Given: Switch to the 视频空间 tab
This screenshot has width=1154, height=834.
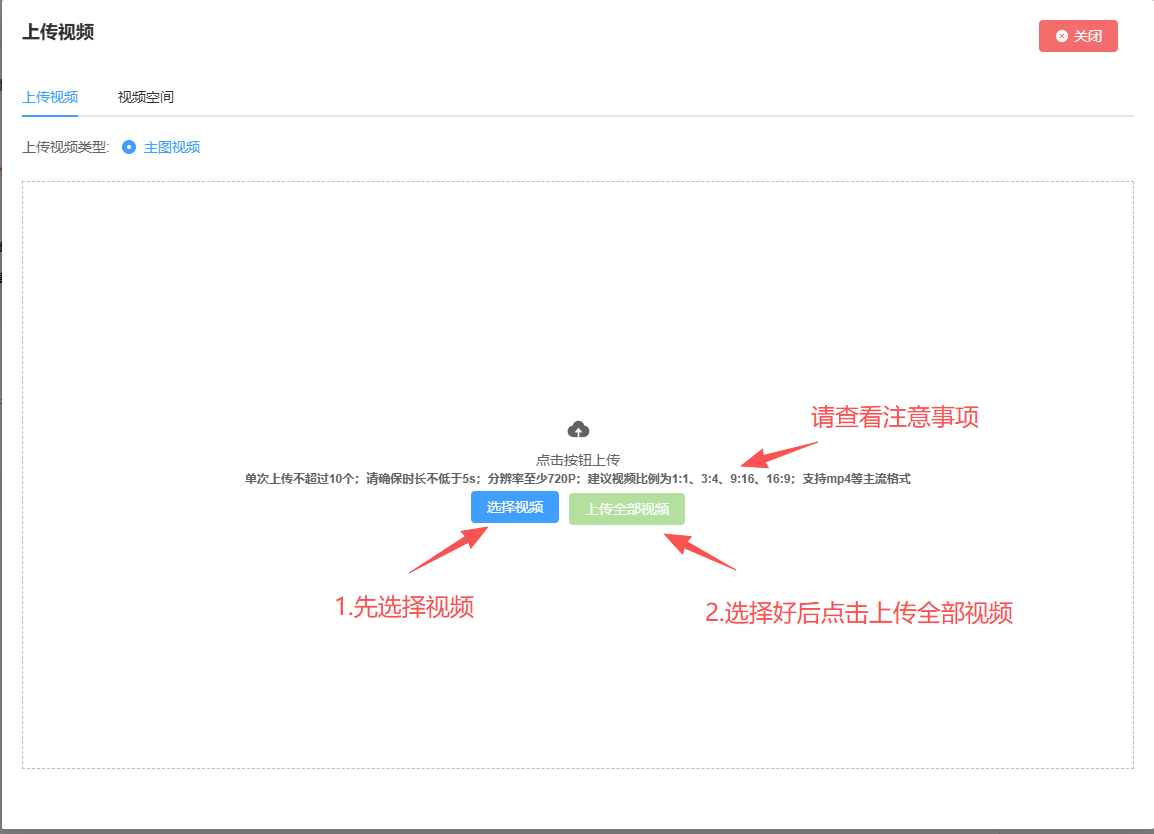Looking at the screenshot, I should pyautogui.click(x=146, y=97).
